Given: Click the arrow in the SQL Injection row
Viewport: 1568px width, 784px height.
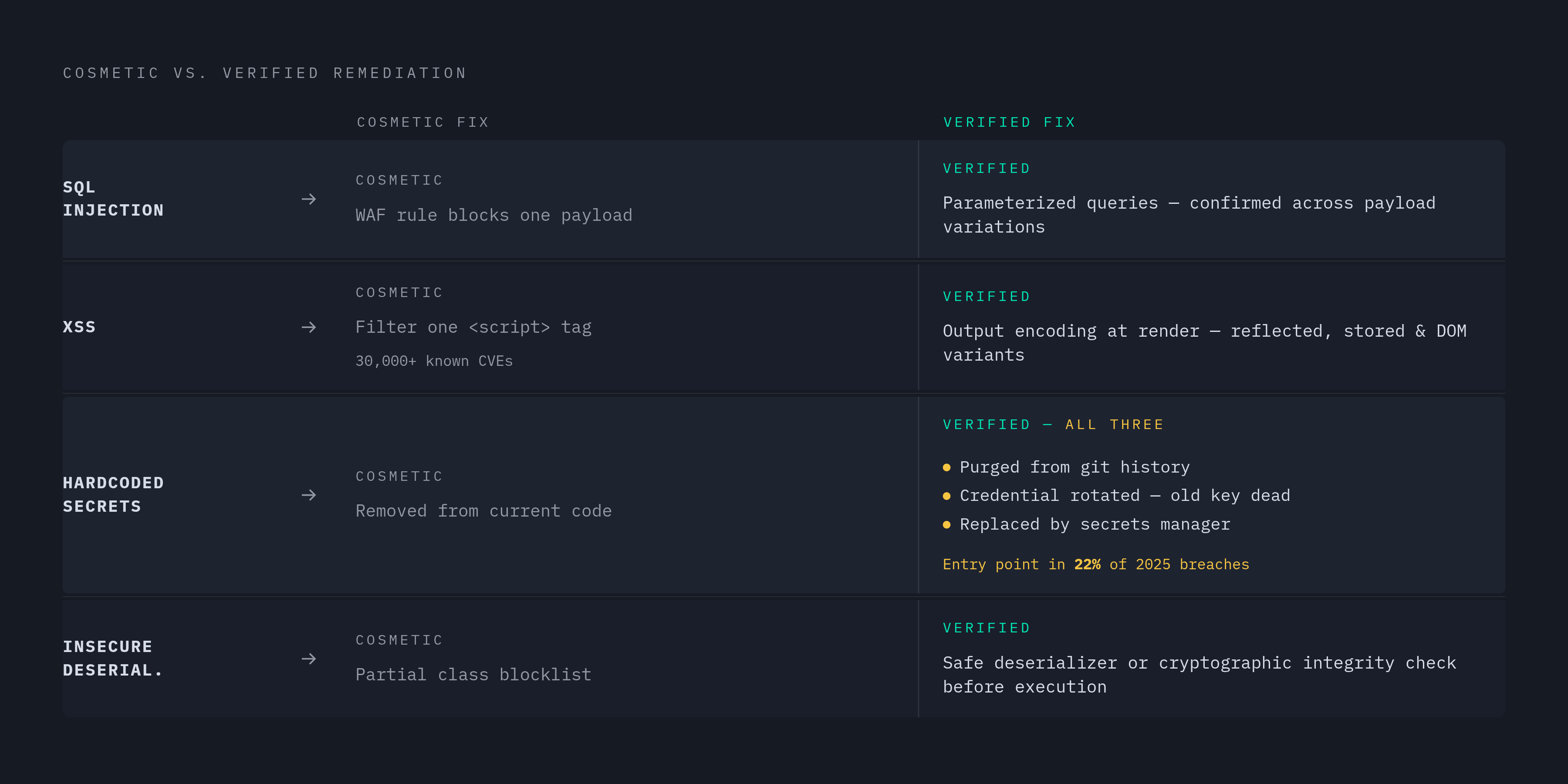Looking at the screenshot, I should (309, 199).
